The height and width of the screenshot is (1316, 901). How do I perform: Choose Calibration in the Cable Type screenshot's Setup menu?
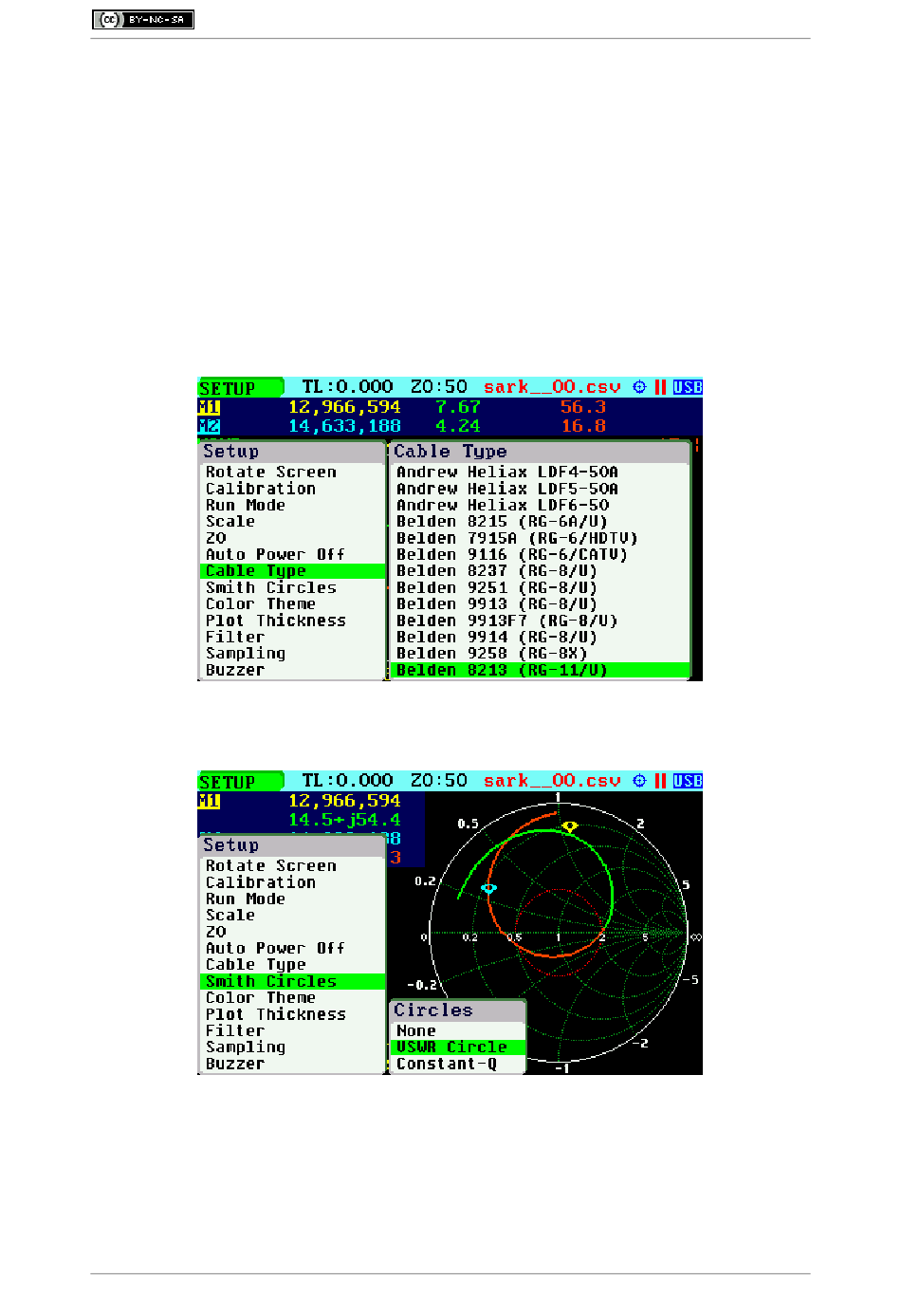[292, 489]
